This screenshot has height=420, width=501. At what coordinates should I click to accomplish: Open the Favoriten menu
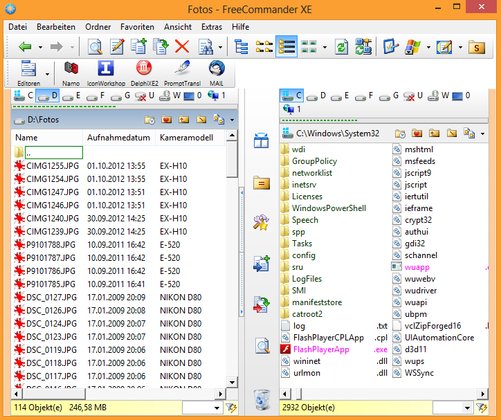137,27
